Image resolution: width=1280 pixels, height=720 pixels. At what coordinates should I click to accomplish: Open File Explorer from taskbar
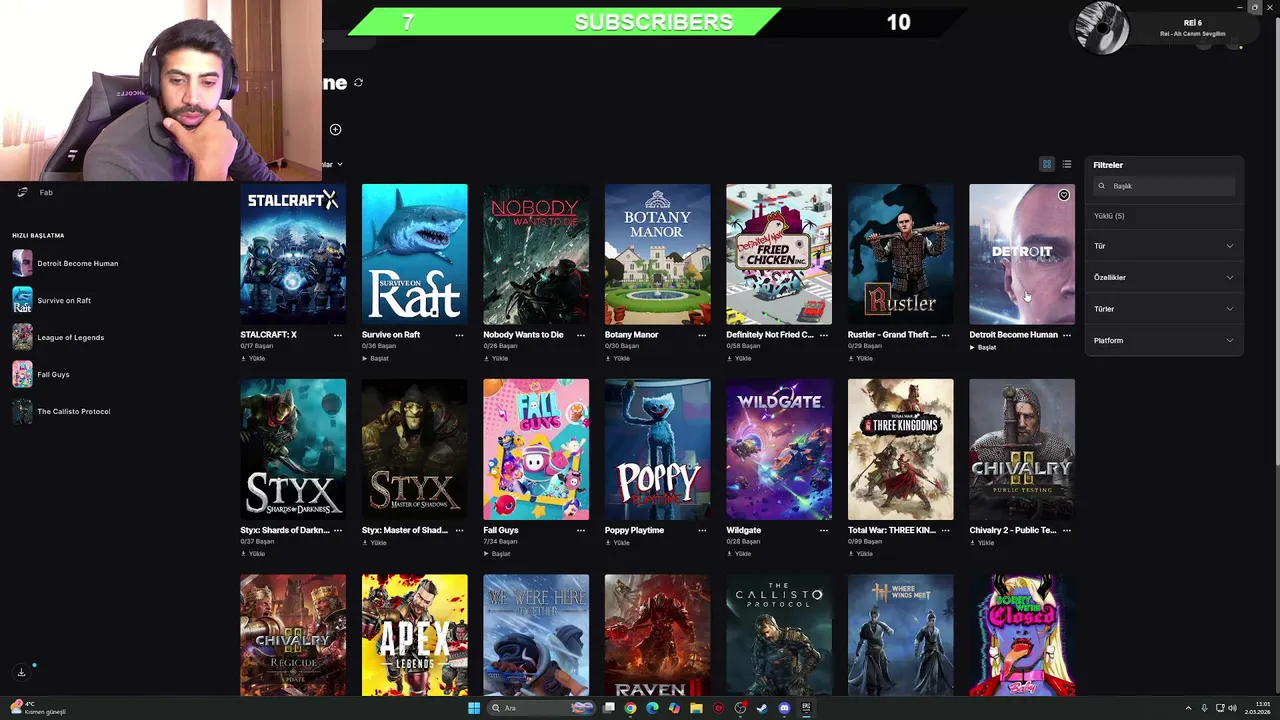696,708
